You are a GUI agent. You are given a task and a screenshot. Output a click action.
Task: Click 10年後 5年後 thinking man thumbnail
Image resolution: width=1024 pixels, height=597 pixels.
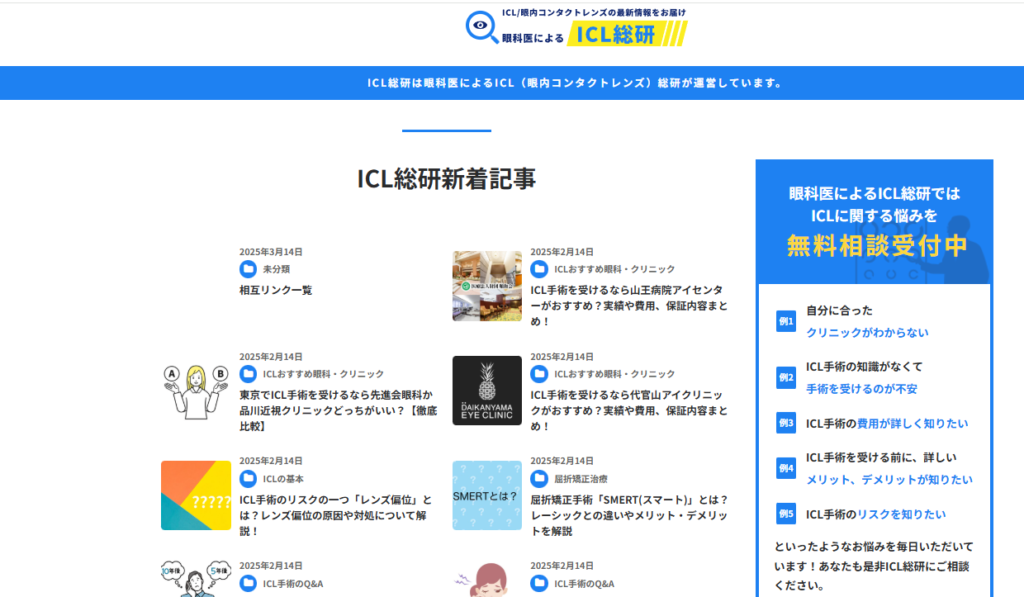tap(196, 579)
